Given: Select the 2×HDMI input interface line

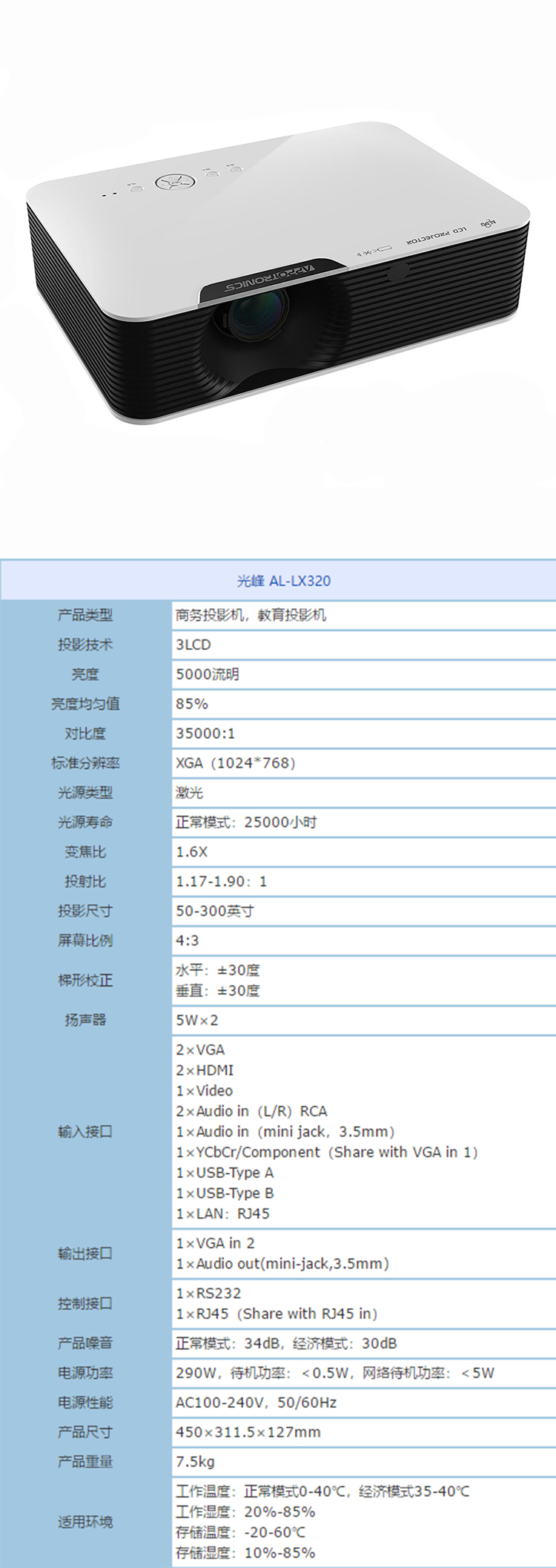Looking at the screenshot, I should pyautogui.click(x=205, y=1070).
